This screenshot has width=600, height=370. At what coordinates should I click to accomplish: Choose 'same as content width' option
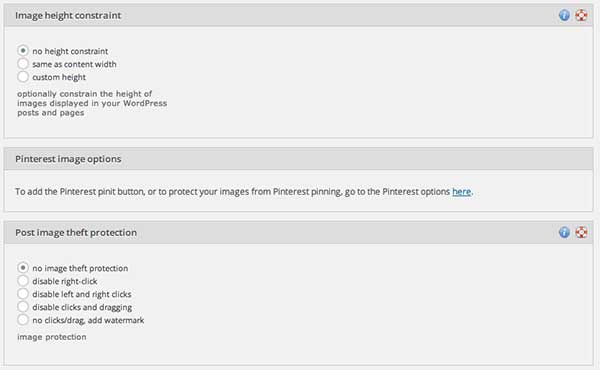coord(23,64)
